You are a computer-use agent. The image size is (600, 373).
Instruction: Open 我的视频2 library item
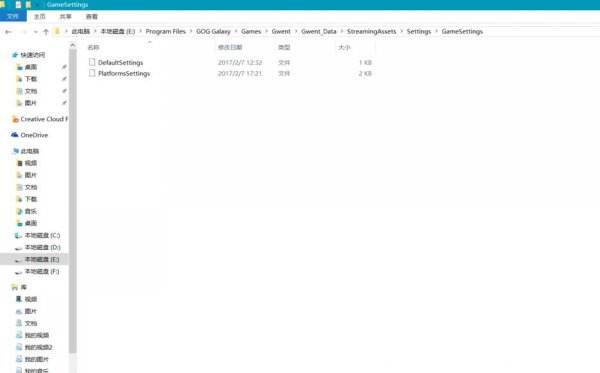click(39, 347)
